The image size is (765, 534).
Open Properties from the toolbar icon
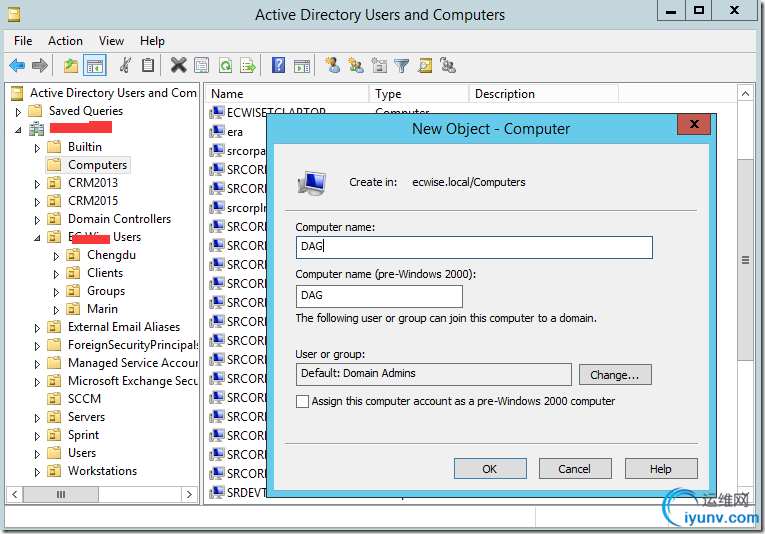(x=201, y=65)
